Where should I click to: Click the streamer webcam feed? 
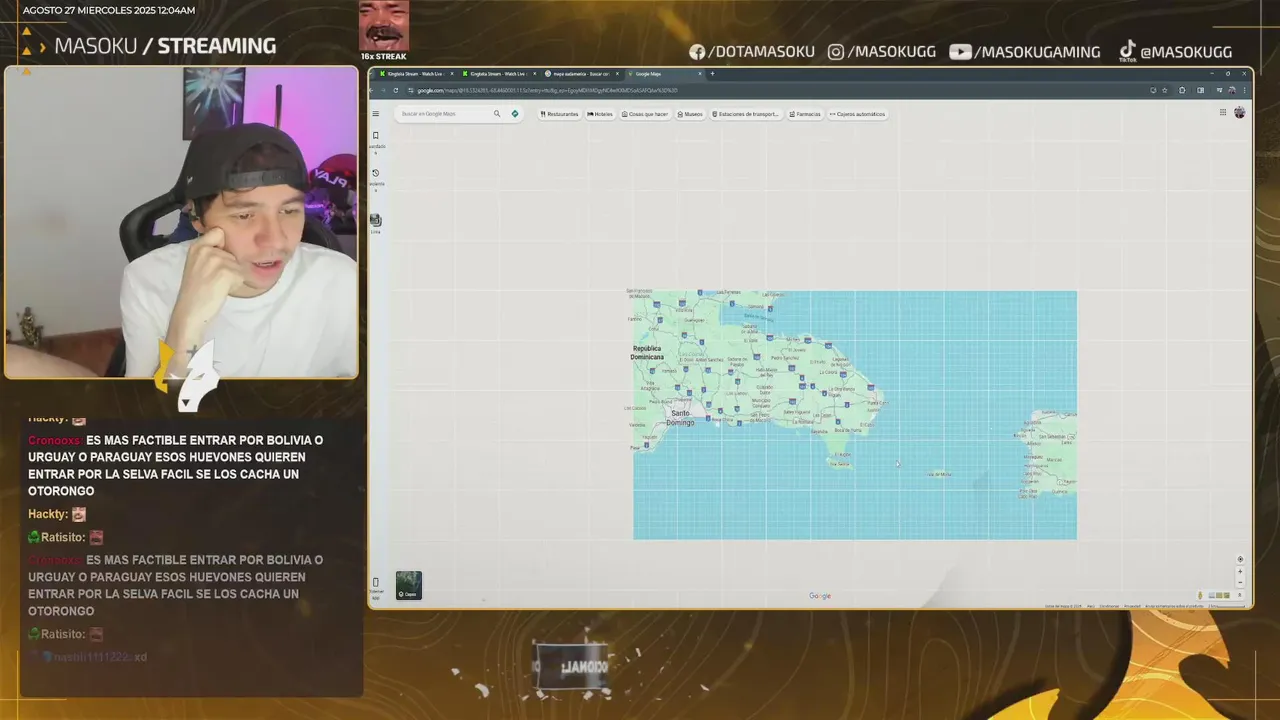pos(182,222)
